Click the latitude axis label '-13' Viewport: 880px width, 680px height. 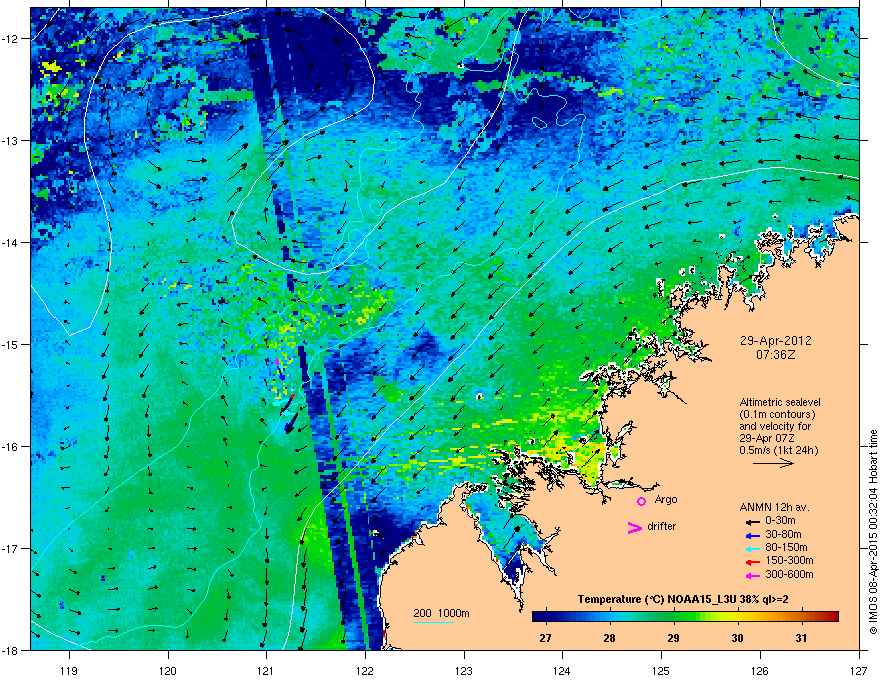tap(11, 141)
